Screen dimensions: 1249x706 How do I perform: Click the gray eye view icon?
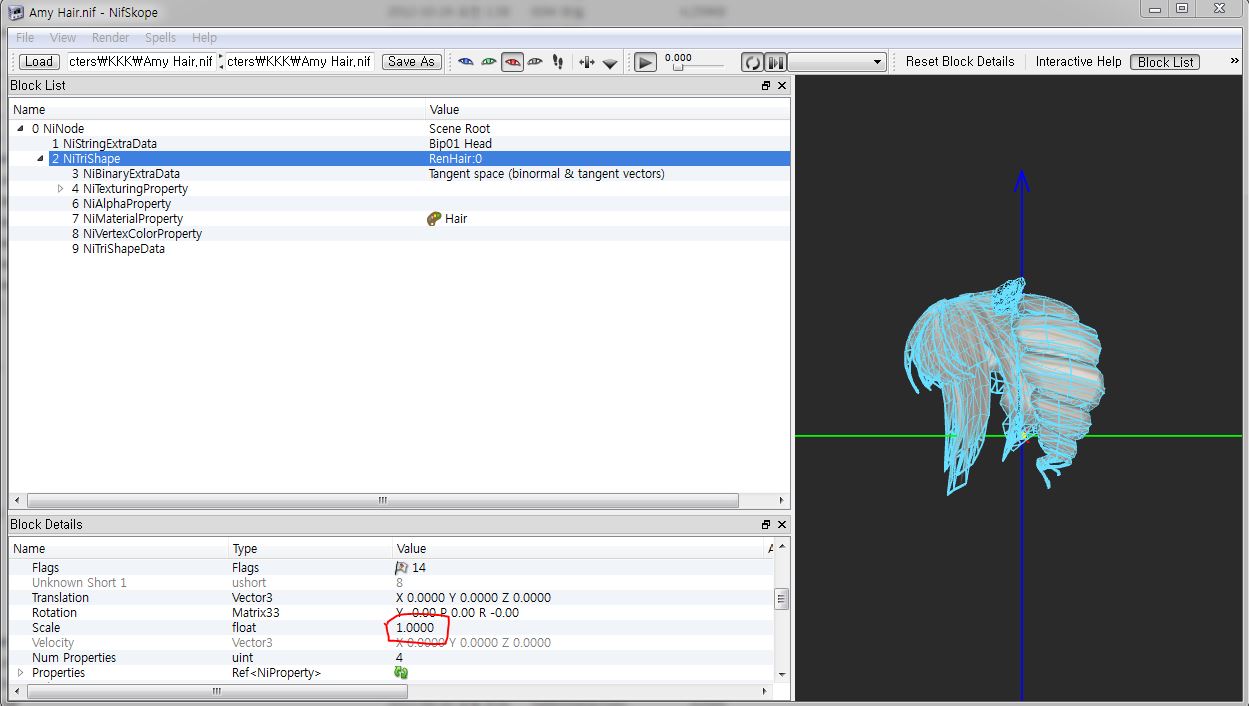pos(535,62)
